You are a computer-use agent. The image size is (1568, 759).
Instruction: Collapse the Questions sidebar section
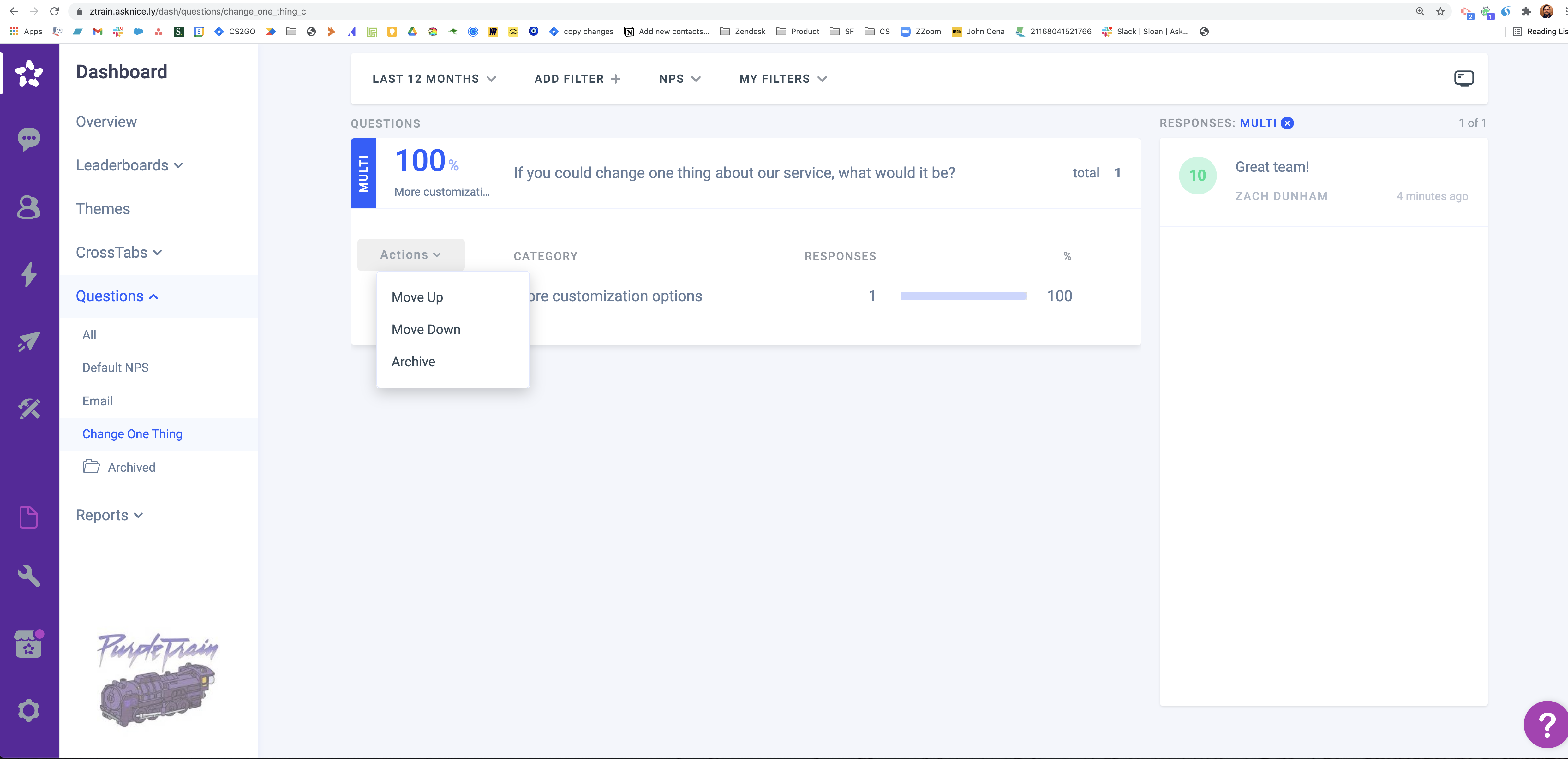pos(117,296)
